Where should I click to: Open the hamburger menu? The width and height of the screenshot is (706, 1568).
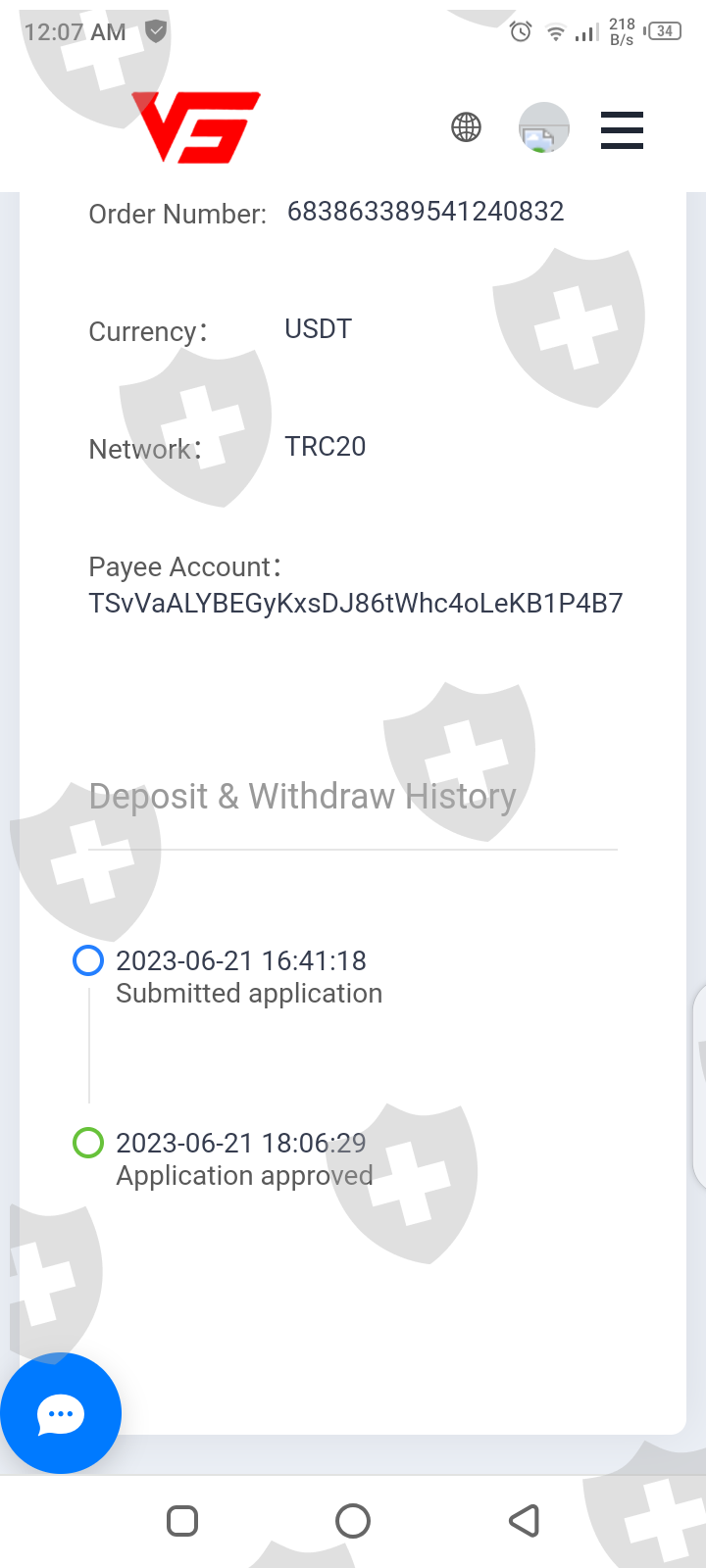point(622,129)
